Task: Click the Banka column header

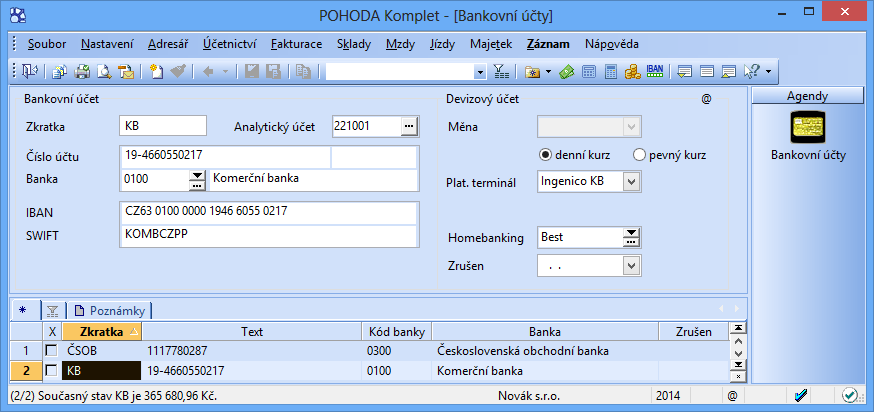Action: pos(545,332)
